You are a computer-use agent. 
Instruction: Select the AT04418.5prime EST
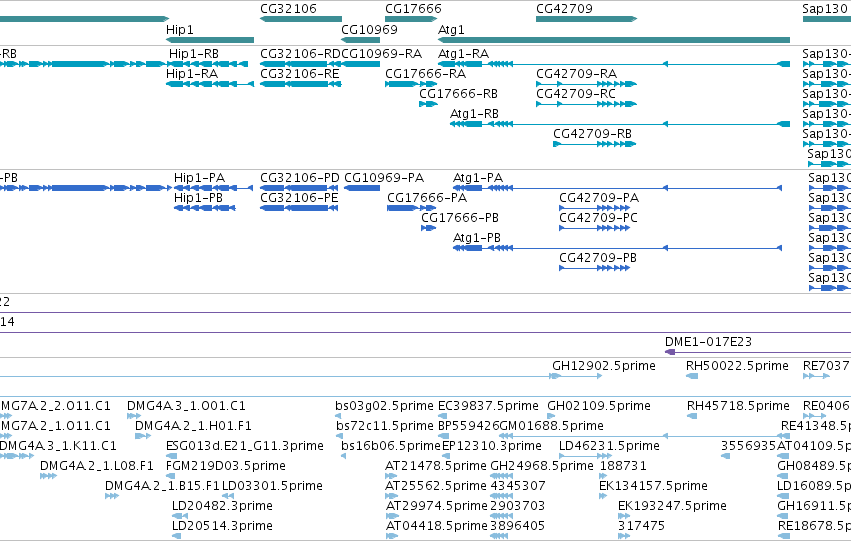click(391, 537)
